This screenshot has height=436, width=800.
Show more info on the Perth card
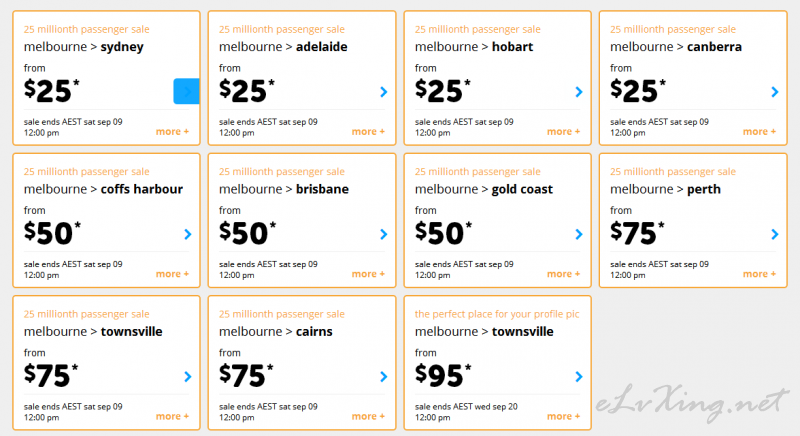760,274
